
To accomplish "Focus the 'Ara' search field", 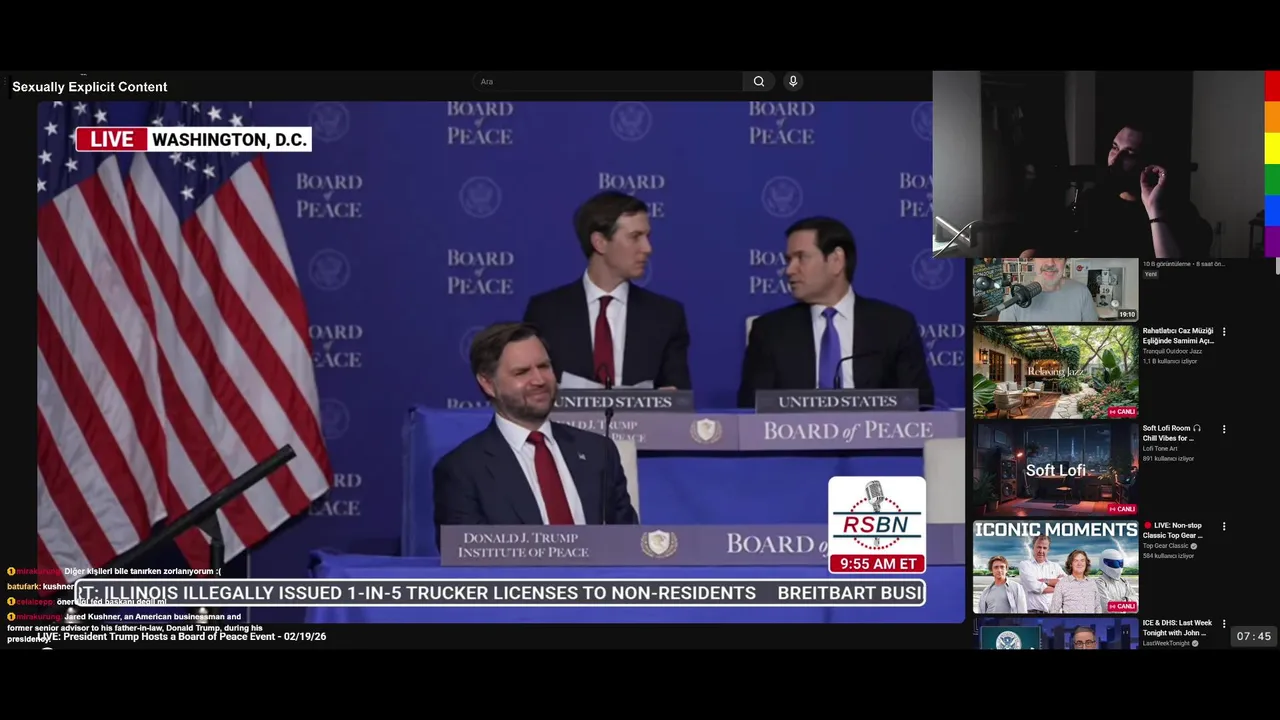I will [608, 82].
